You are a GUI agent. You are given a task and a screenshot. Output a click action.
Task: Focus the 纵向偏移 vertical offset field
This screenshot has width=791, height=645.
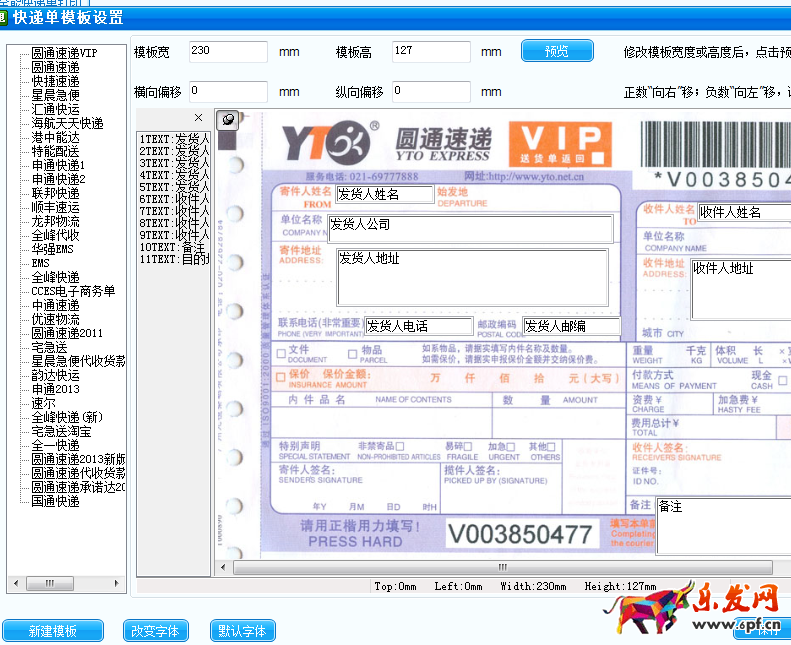coord(431,92)
